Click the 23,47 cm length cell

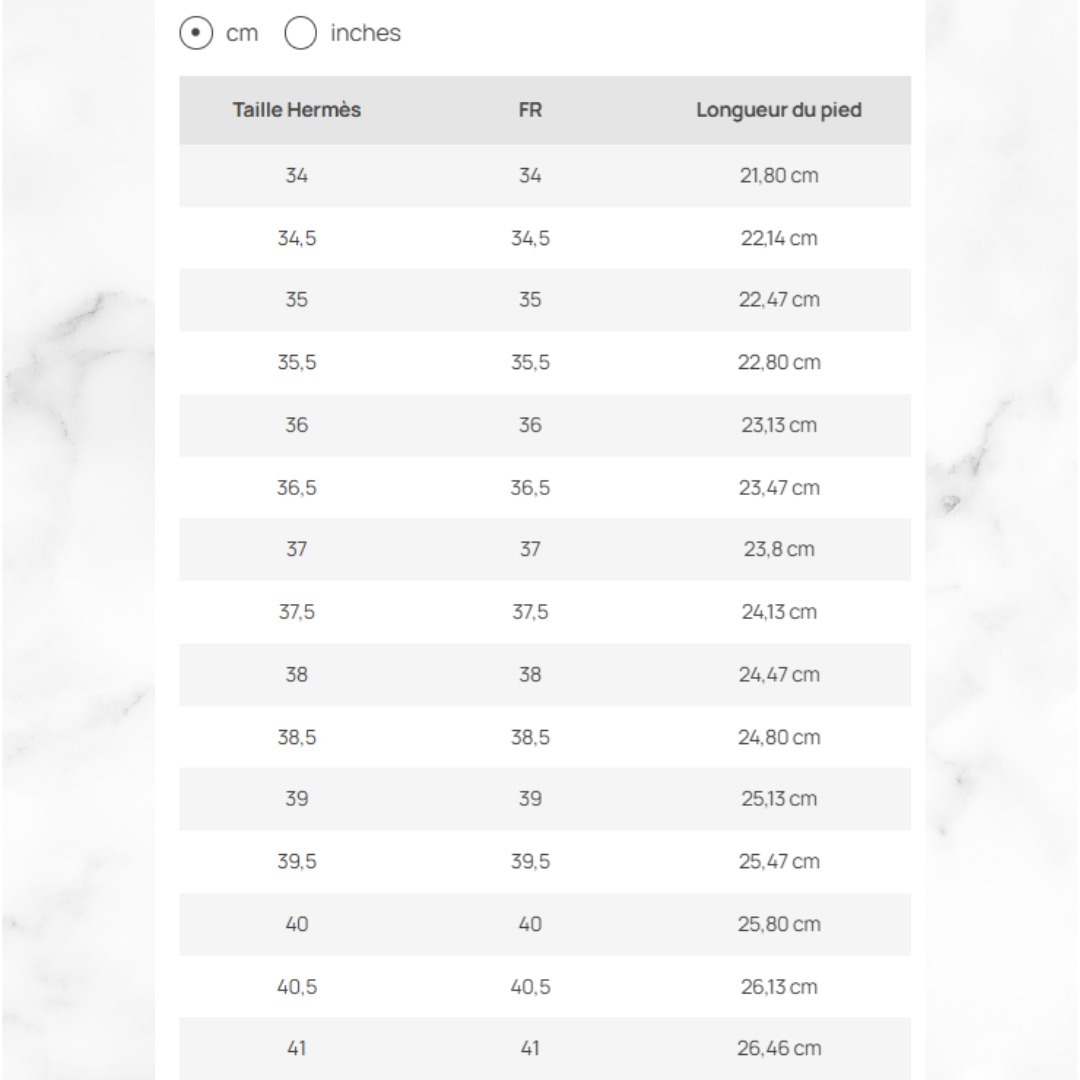[x=779, y=488]
